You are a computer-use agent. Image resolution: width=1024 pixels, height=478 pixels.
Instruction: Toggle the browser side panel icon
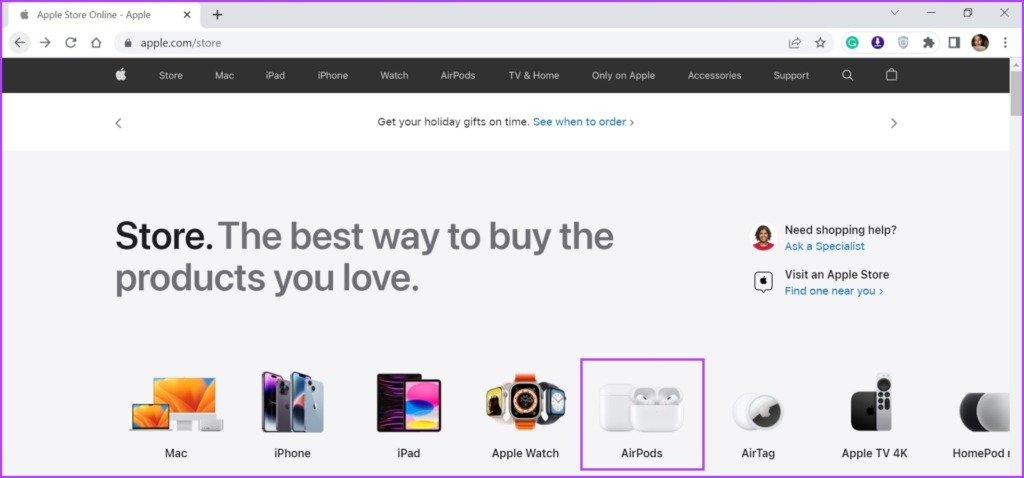coord(954,43)
